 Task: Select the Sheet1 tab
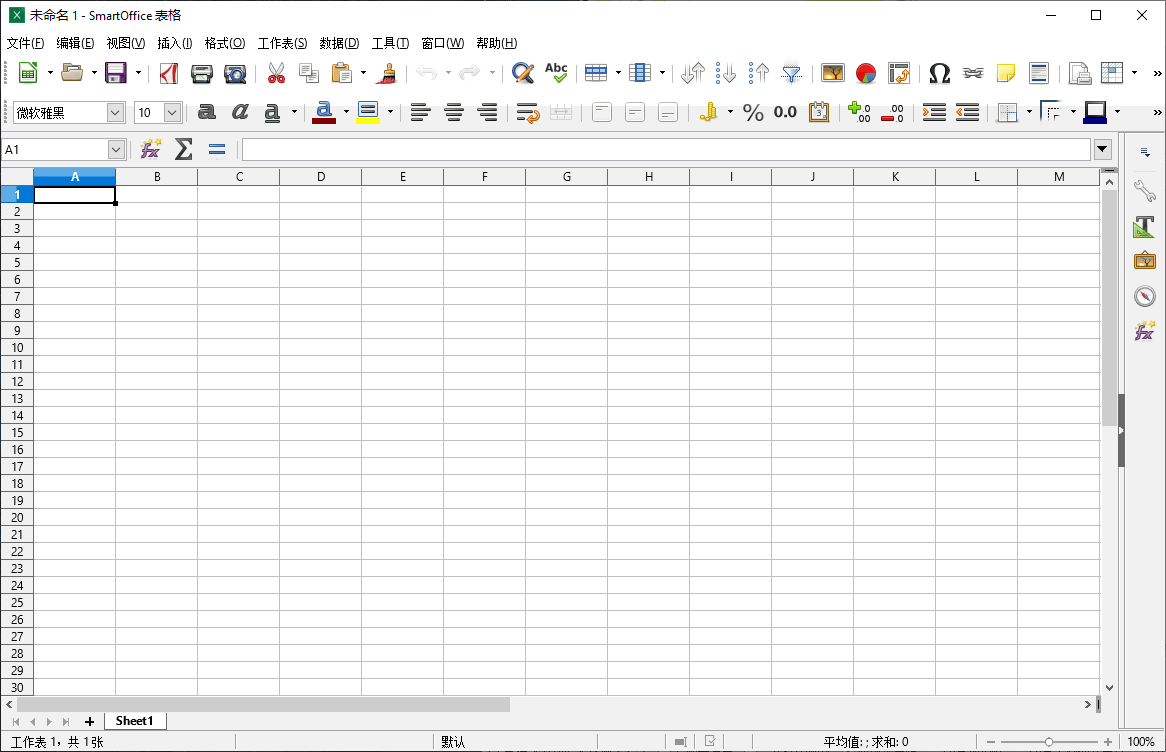pos(135,721)
